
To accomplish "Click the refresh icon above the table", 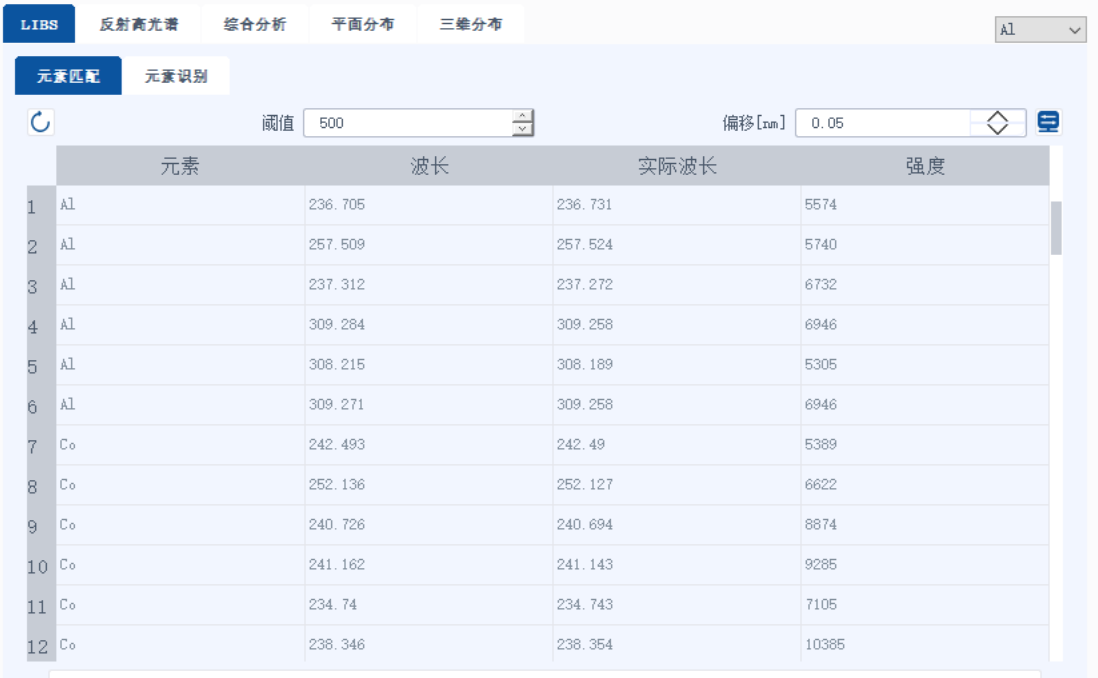I will (40, 123).
